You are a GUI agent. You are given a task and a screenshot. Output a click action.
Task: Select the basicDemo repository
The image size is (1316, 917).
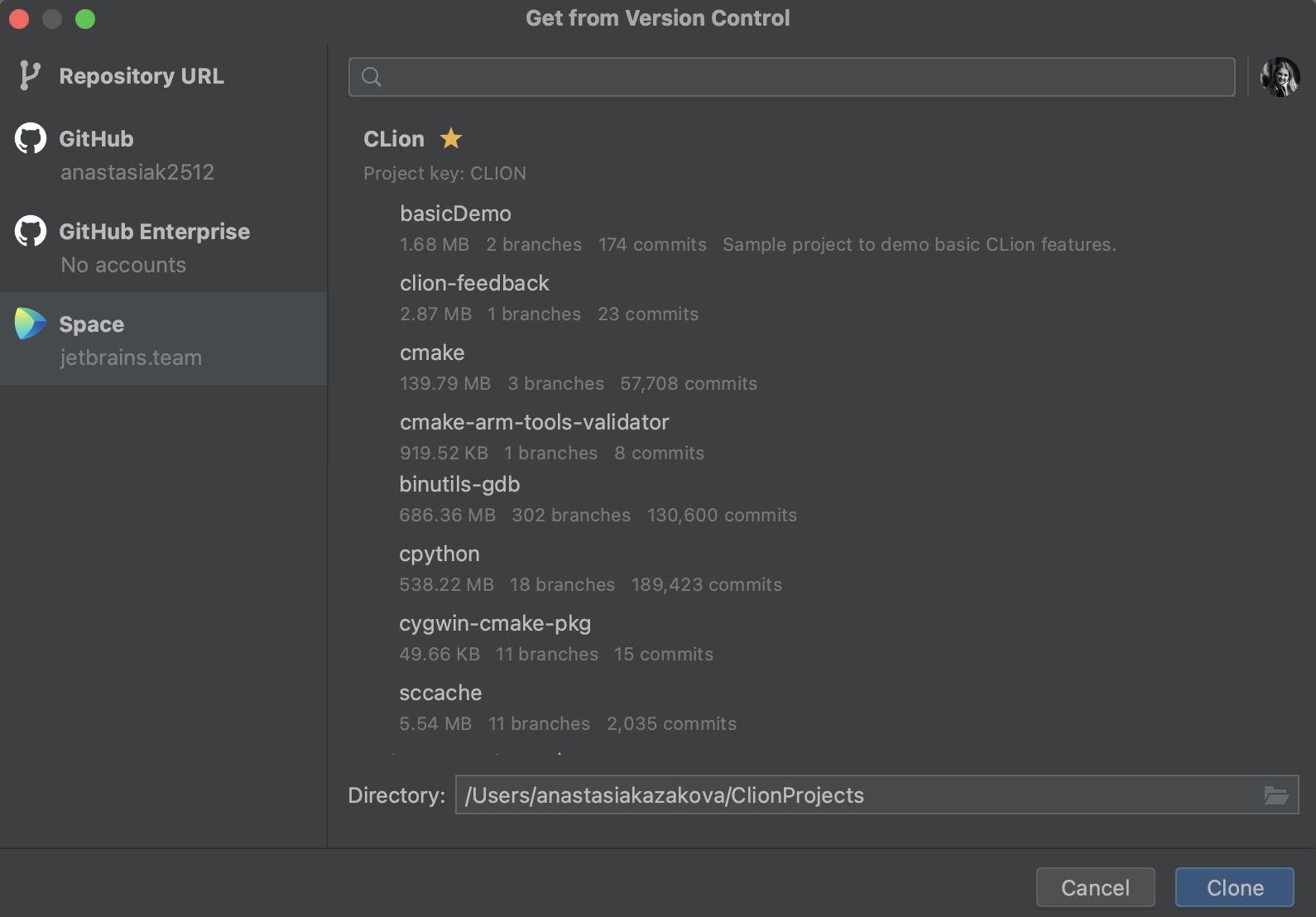click(x=455, y=214)
